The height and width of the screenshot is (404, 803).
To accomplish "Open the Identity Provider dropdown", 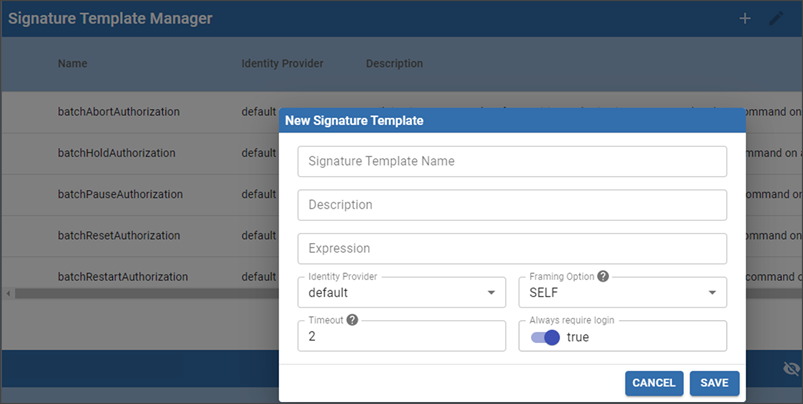I will point(402,292).
